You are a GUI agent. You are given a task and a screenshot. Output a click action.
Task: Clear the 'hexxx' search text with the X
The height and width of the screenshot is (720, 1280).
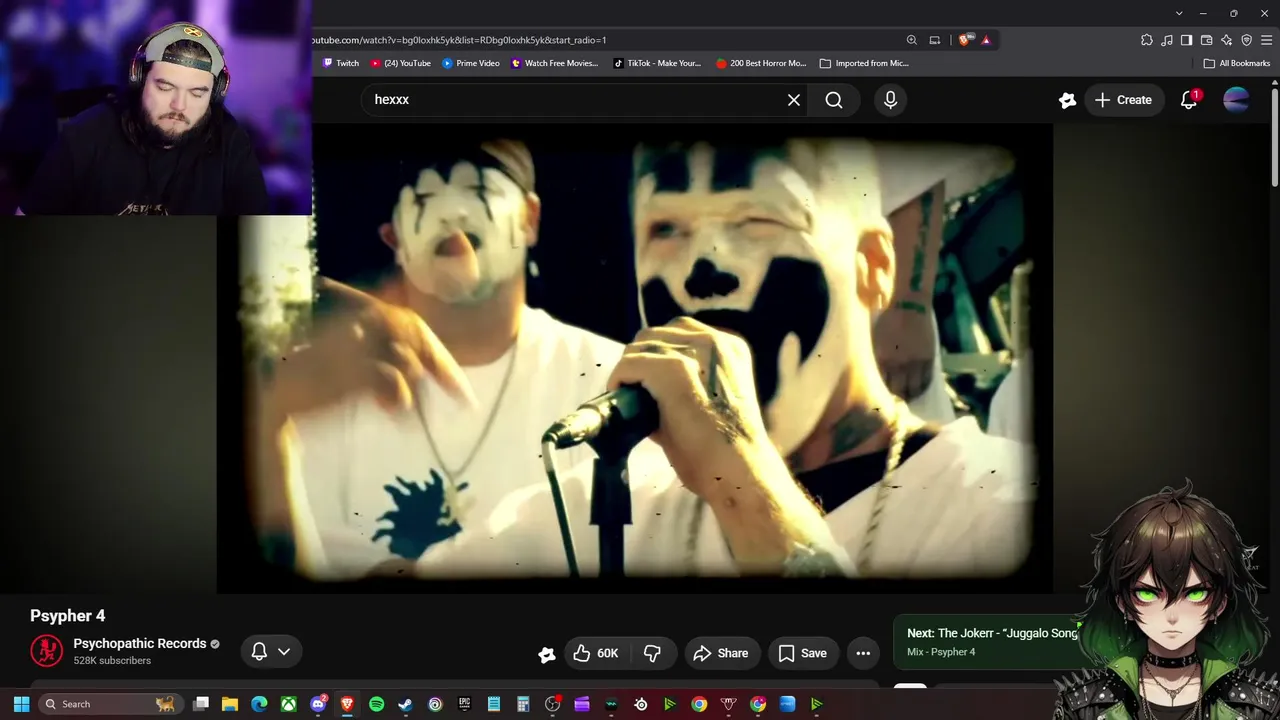pyautogui.click(x=794, y=100)
